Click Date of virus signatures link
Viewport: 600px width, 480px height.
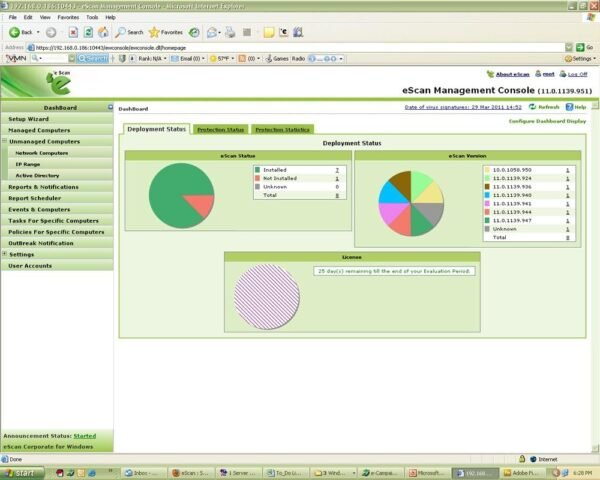[x=463, y=107]
